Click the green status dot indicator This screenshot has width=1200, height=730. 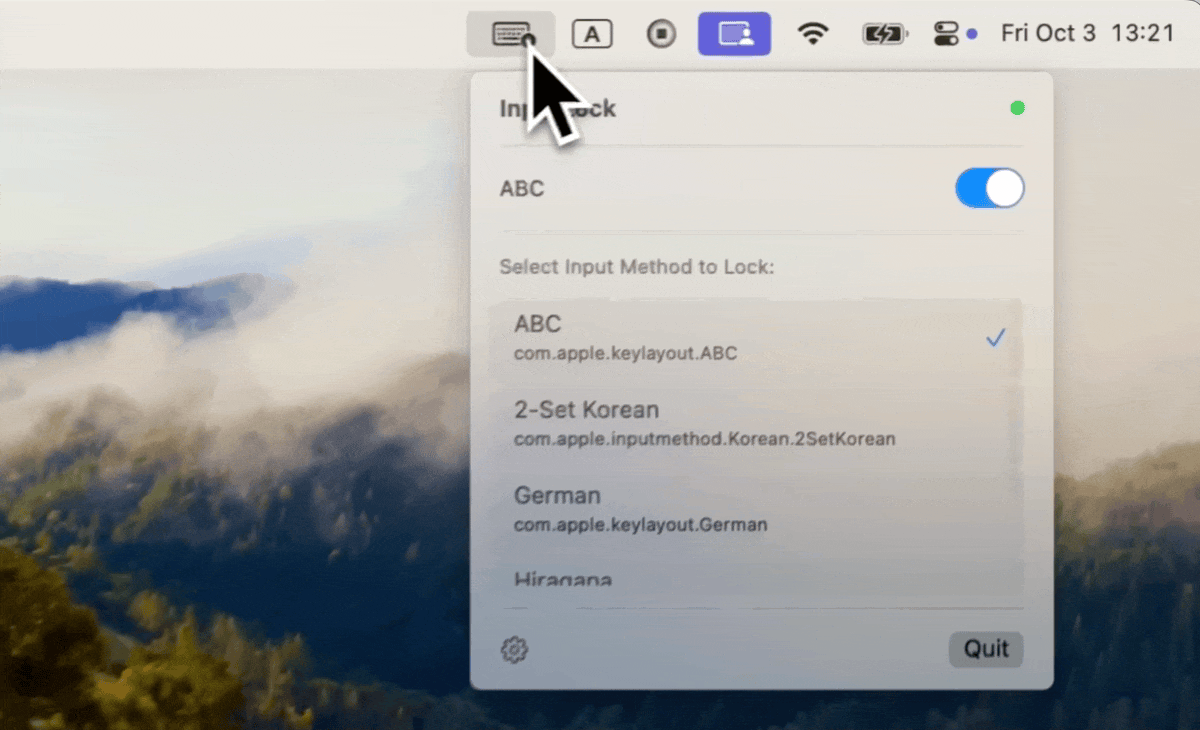[1017, 108]
